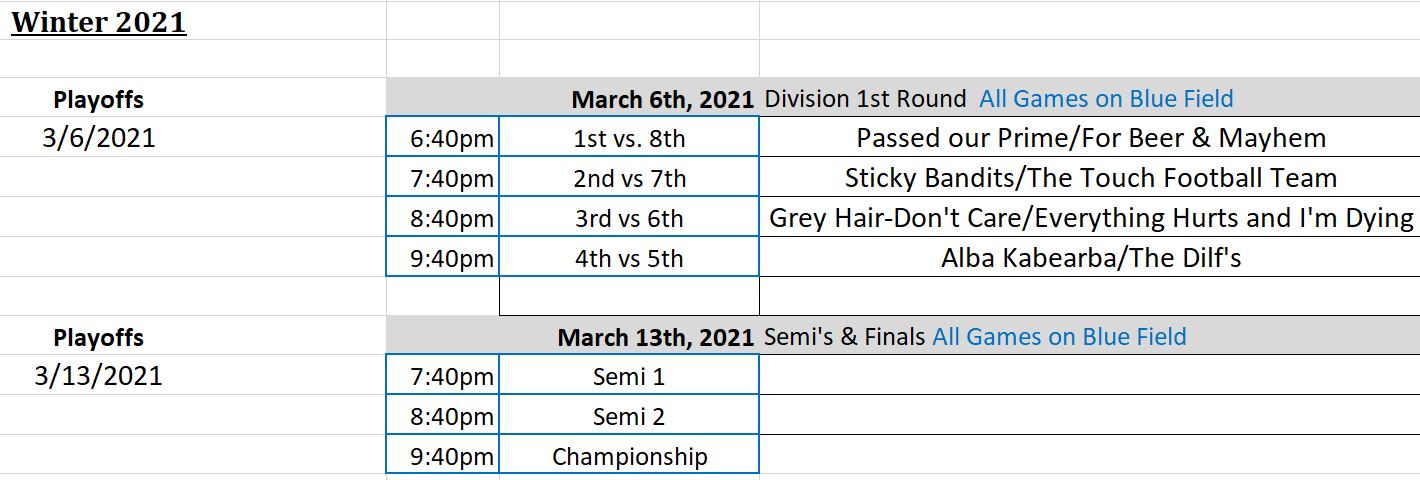Image resolution: width=1420 pixels, height=480 pixels.
Task: Click the March 6th, 2021 header
Action: (x=662, y=99)
